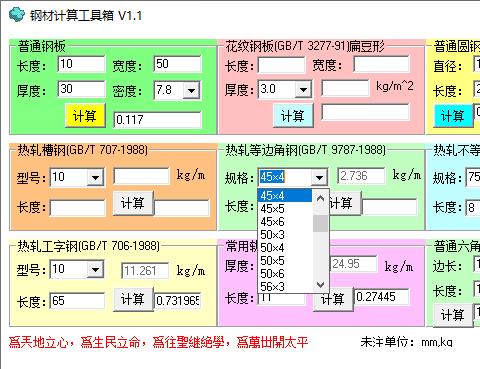This screenshot has width=480, height=369.
Task: Click the 热轧槽钢 result field beside 计算
Action: (182, 208)
